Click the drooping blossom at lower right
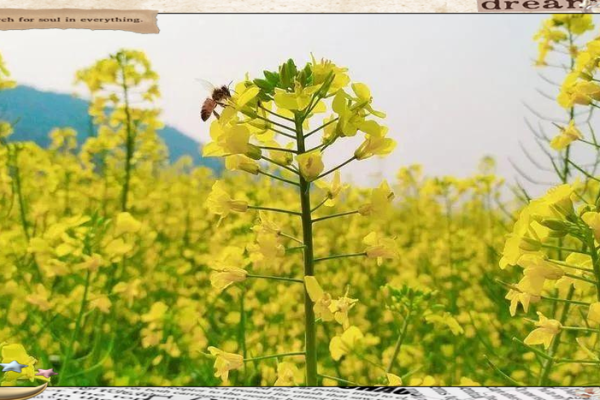The image size is (600, 400). 544,330
